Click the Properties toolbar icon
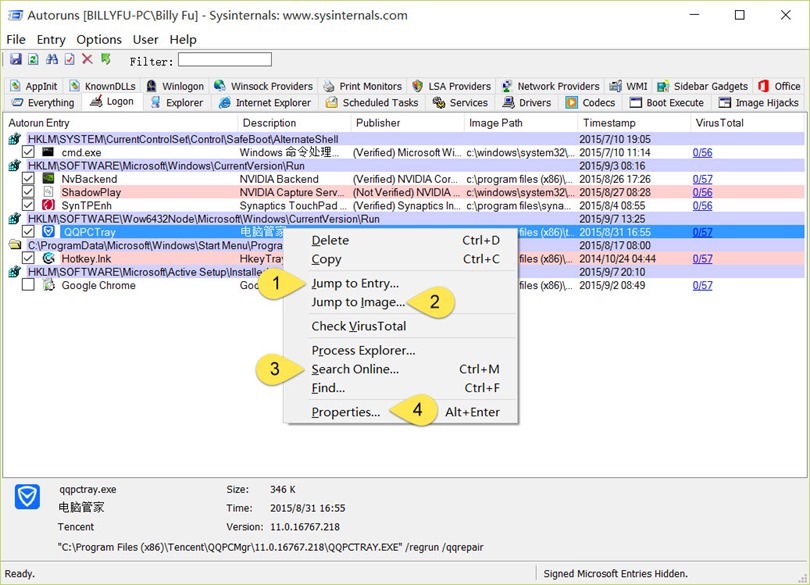 pos(69,59)
